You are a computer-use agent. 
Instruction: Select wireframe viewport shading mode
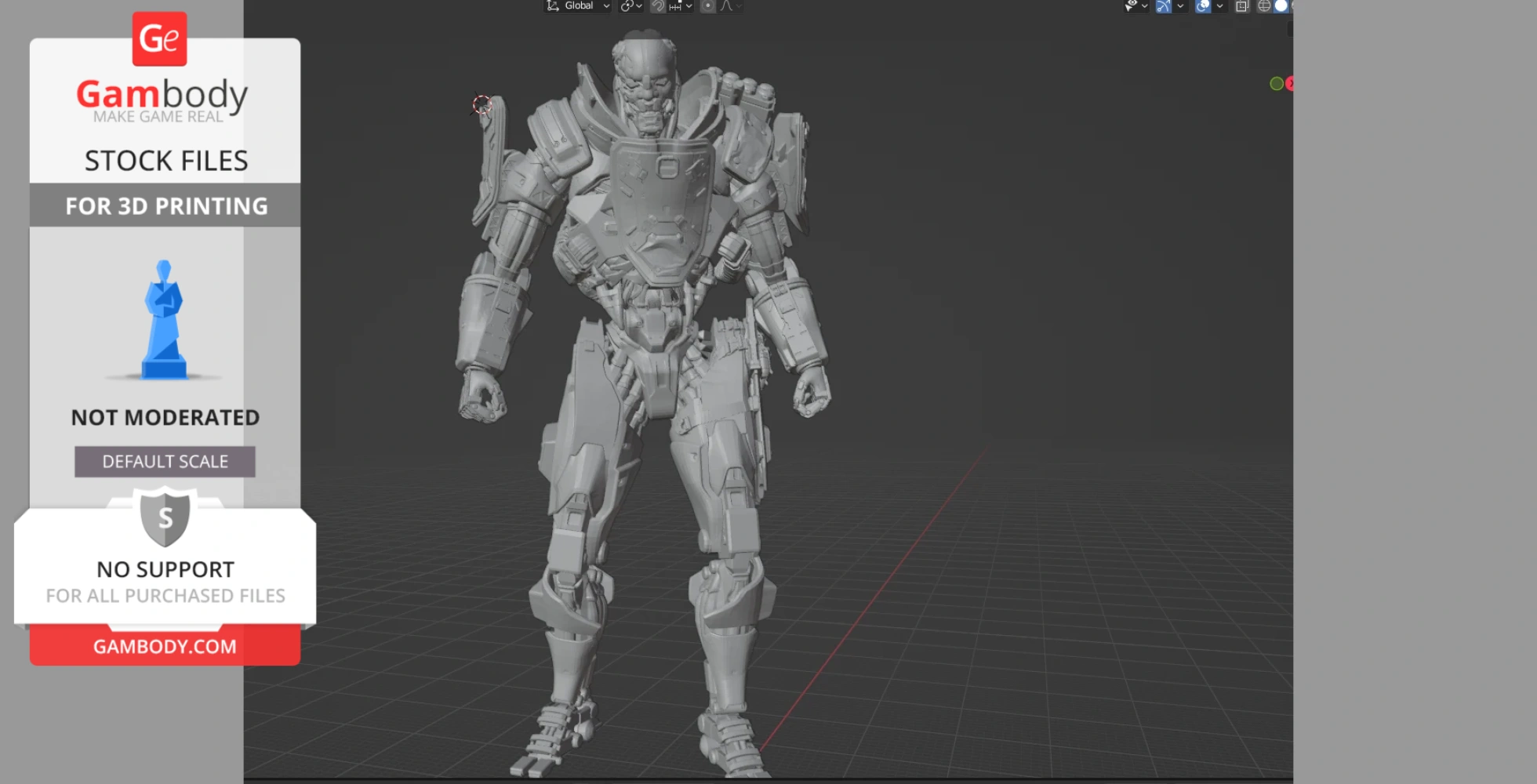click(1264, 6)
